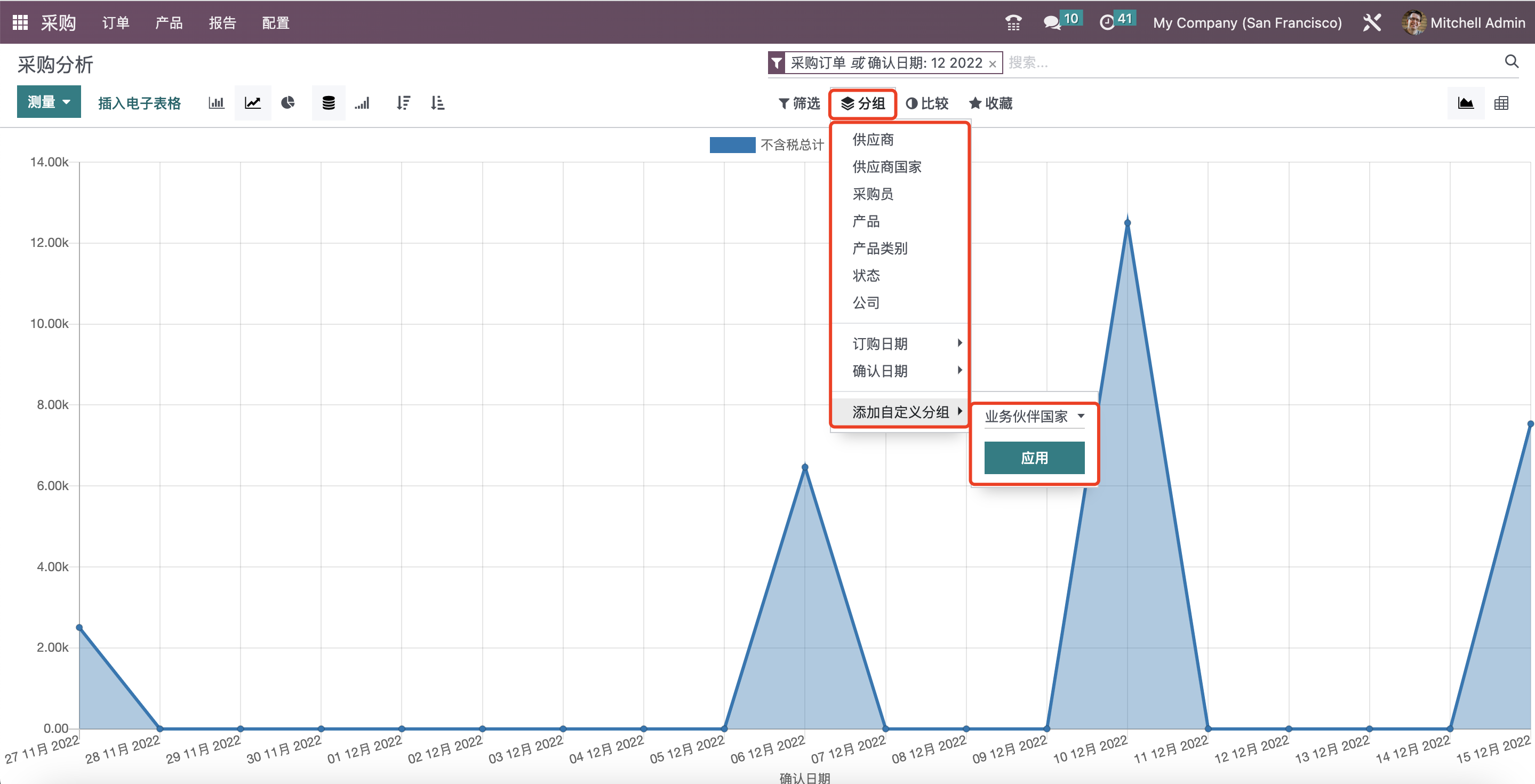This screenshot has height=784, width=1535.
Task: Open the 产品 top menu
Action: click(169, 22)
